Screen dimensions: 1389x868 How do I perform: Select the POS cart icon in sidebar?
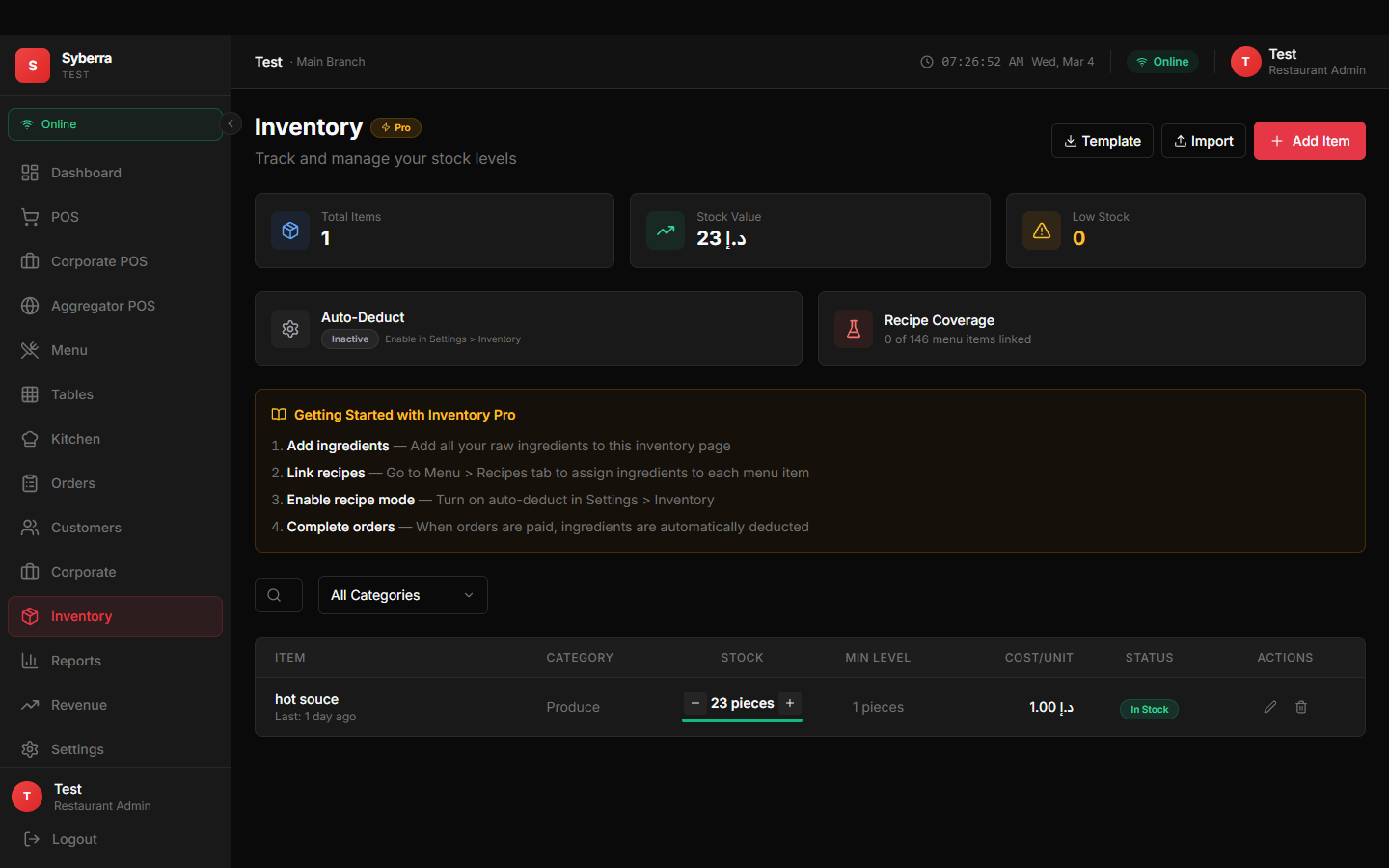click(31, 217)
